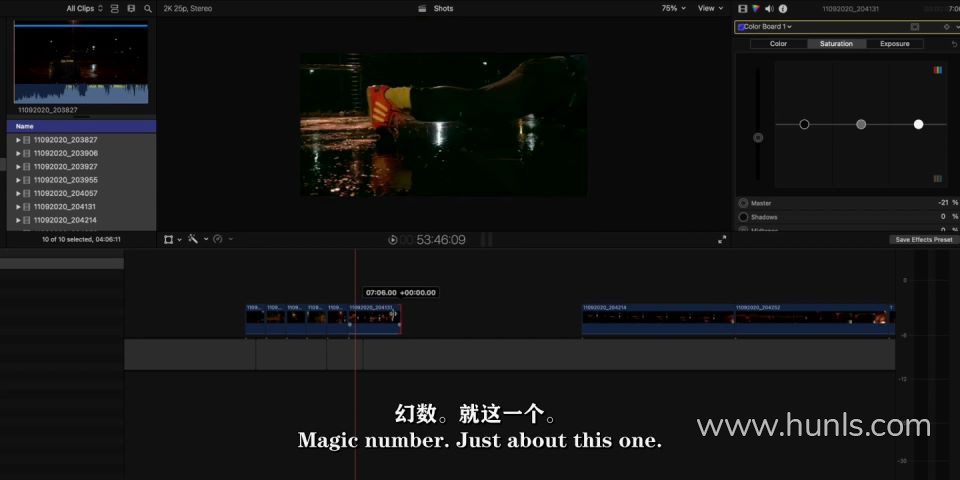Click Shadows 0 % value field

coord(950,217)
